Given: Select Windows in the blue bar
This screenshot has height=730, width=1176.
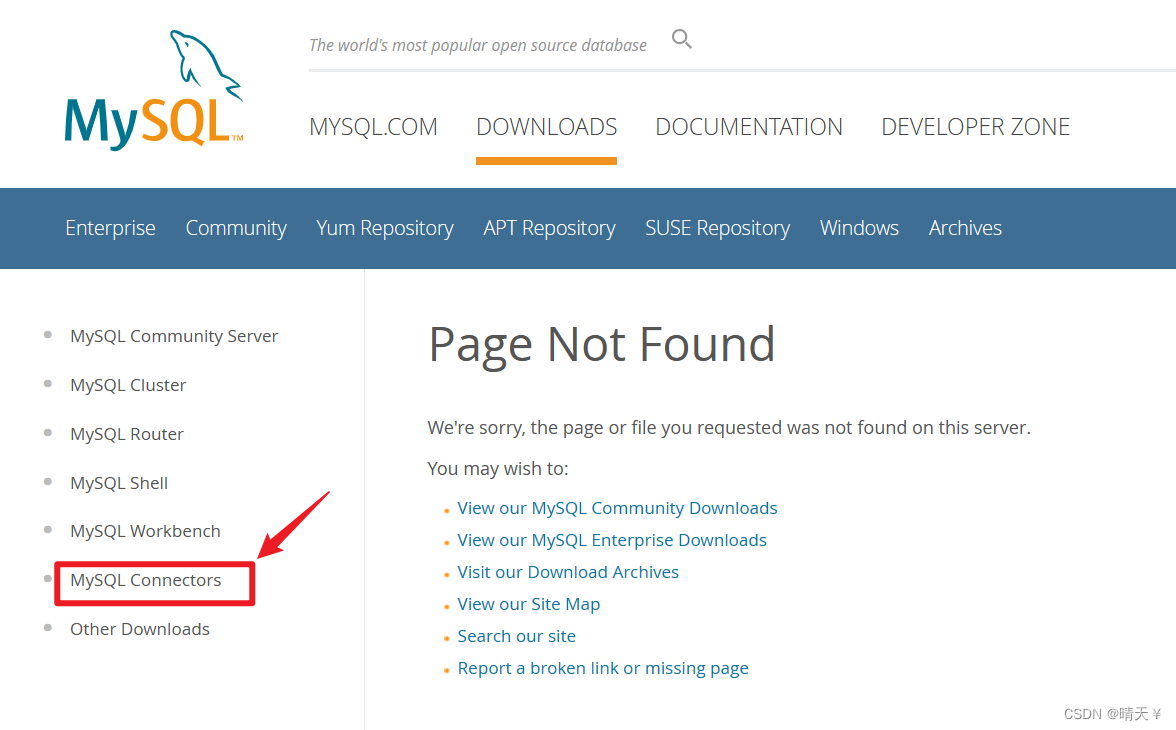Looking at the screenshot, I should point(860,228).
